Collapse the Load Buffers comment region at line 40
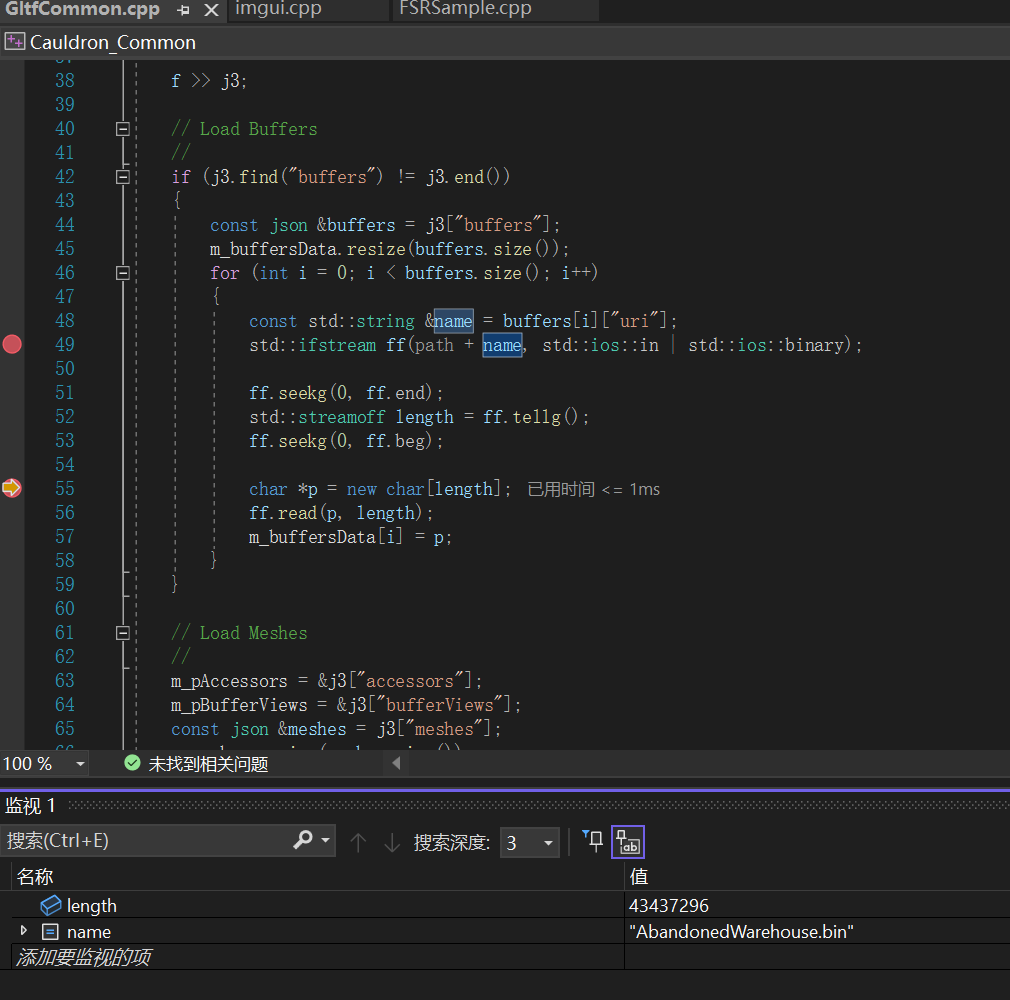 pos(122,128)
